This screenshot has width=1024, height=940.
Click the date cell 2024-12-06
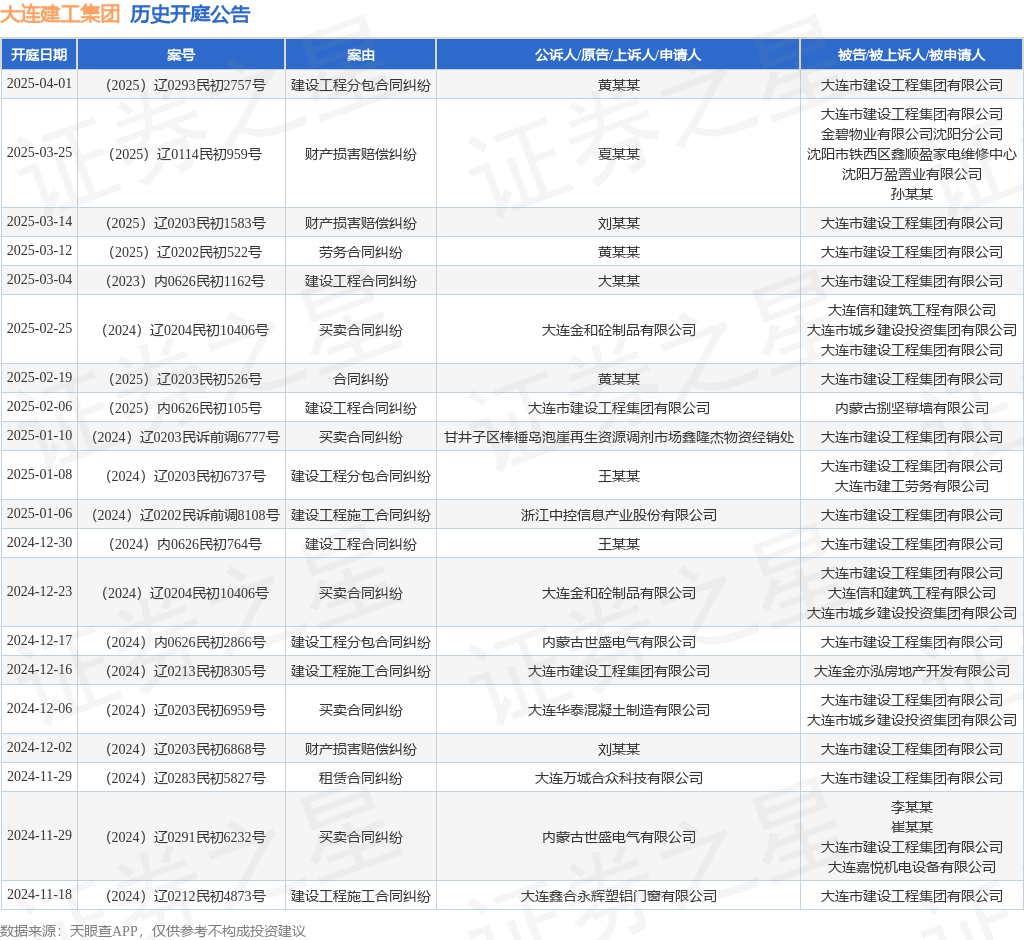(39, 708)
